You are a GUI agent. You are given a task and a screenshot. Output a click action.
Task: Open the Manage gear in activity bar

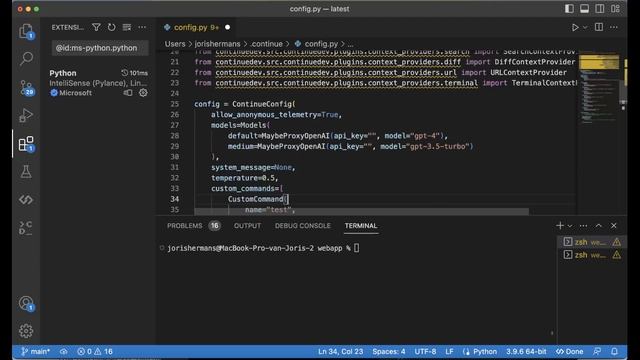tap(26, 331)
